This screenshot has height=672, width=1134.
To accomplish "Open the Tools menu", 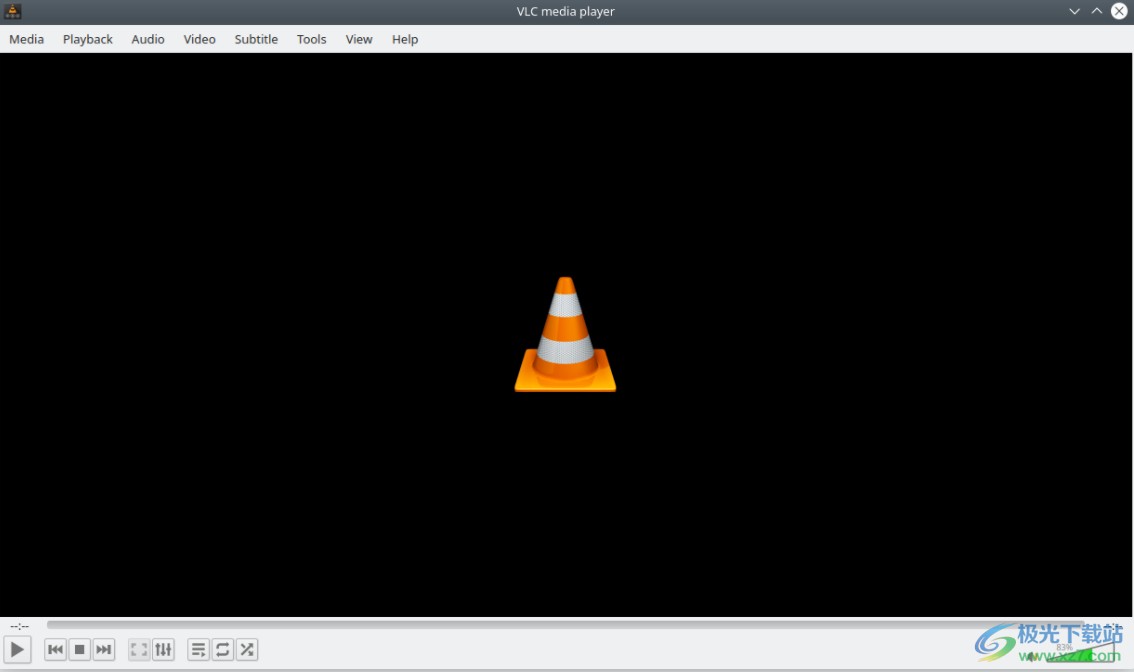I will 312,39.
